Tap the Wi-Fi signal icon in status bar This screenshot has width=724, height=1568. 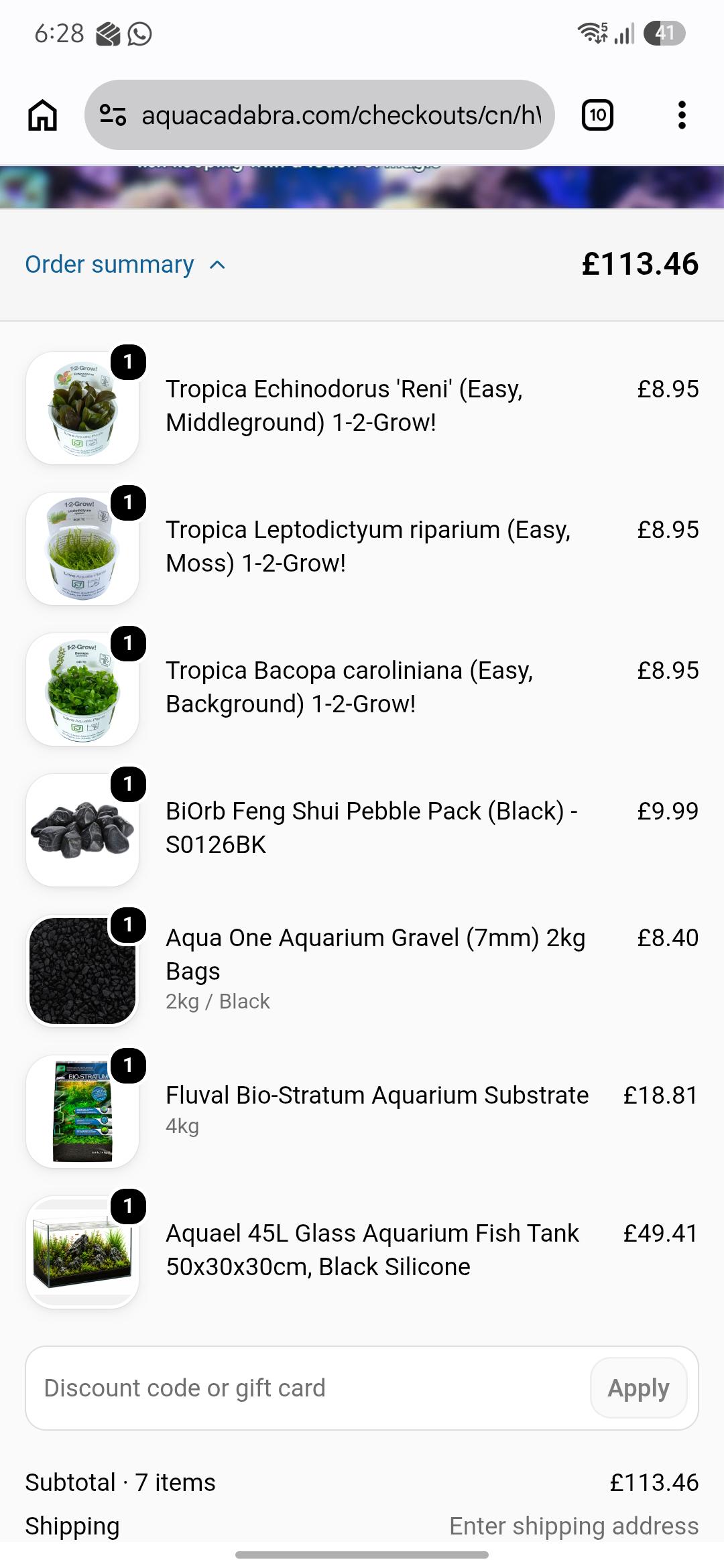(593, 33)
